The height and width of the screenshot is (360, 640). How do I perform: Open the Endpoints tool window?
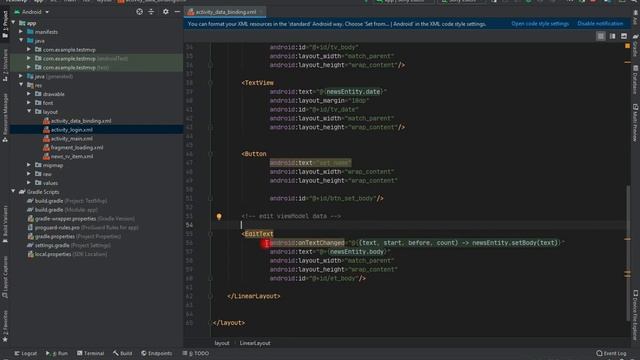157,353
